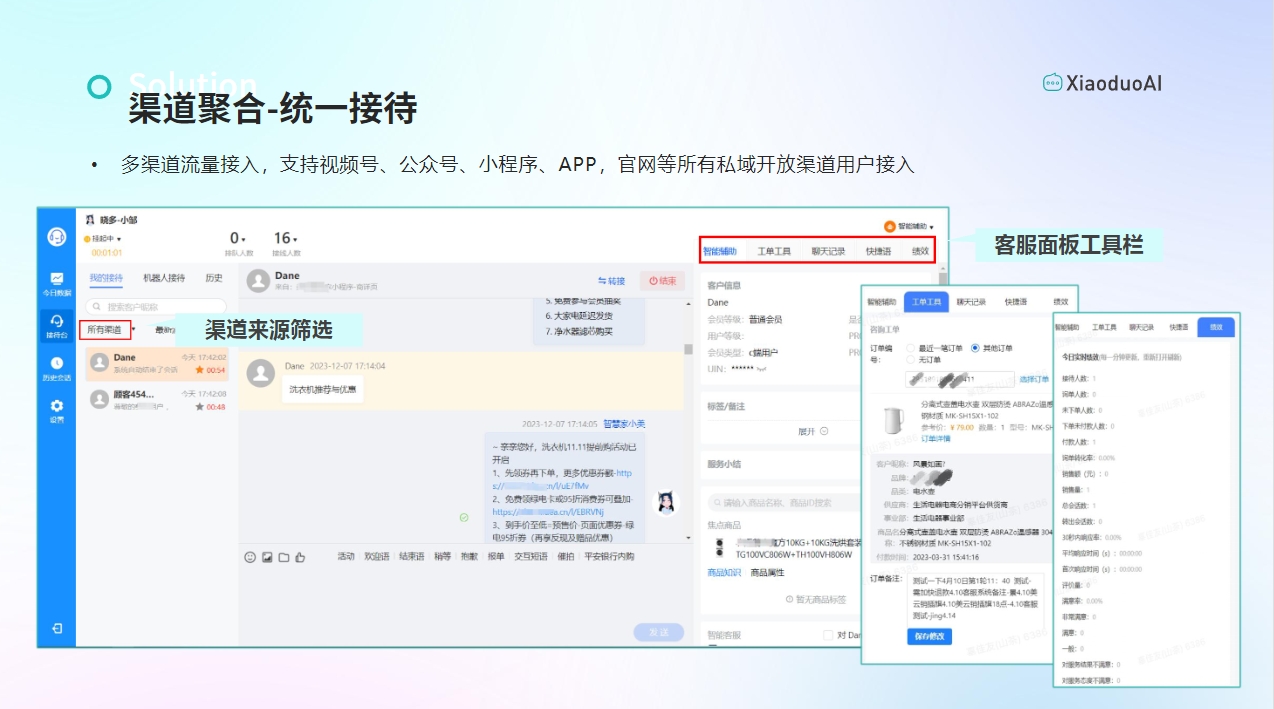This screenshot has height=709, width=1274.
Task: Click Dane's avatar in the chat header
Action: click(259, 281)
